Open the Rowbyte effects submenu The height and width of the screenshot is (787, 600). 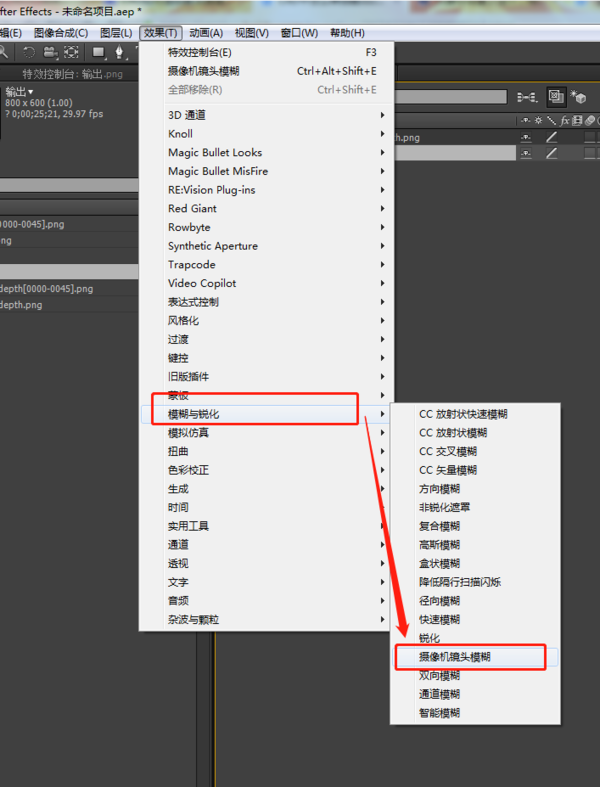pyautogui.click(x=266, y=227)
